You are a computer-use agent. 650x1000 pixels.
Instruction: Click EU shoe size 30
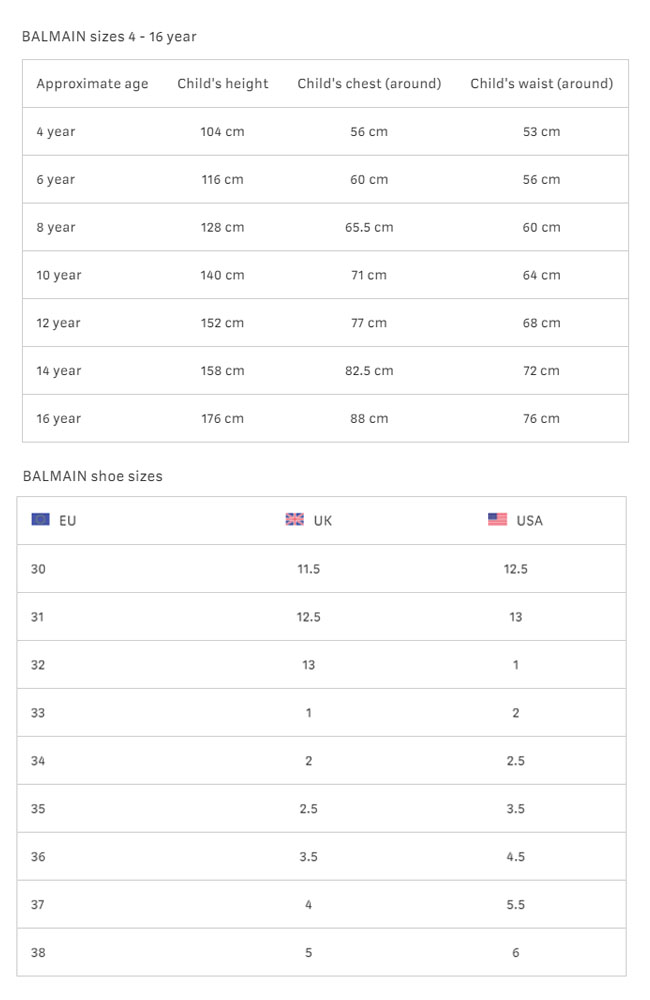(38, 569)
